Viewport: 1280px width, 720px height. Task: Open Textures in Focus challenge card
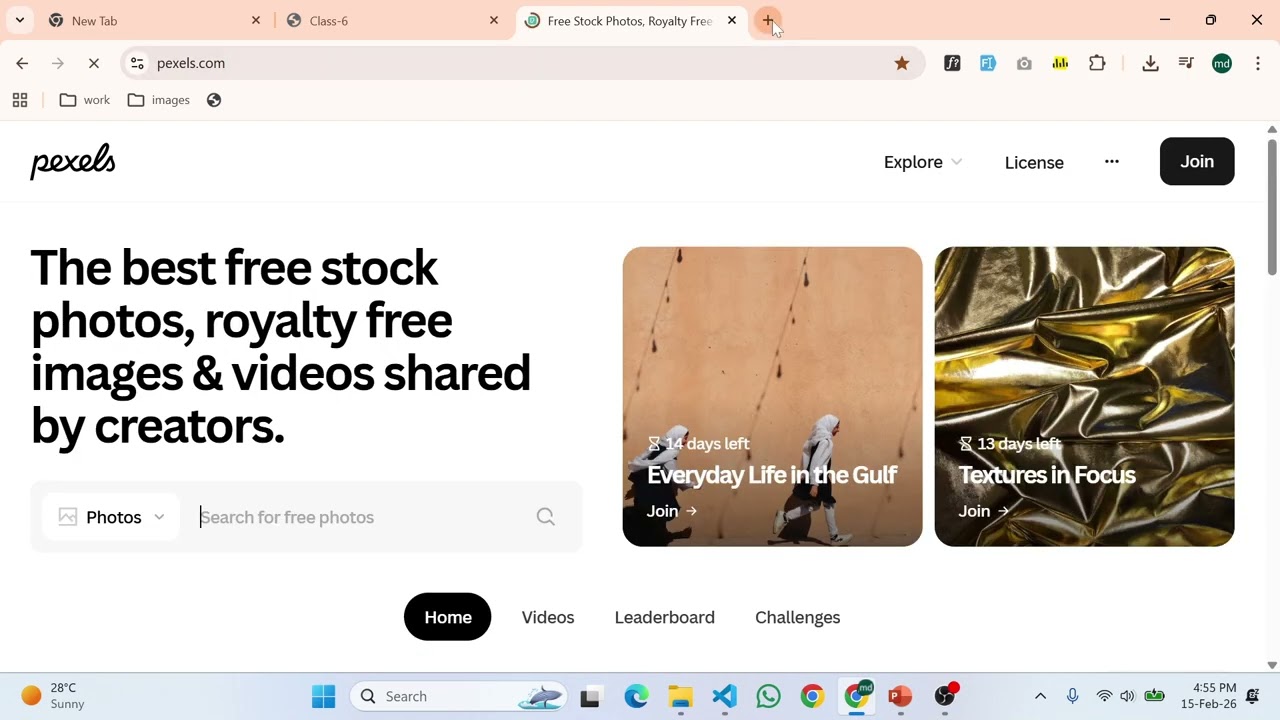[1084, 396]
